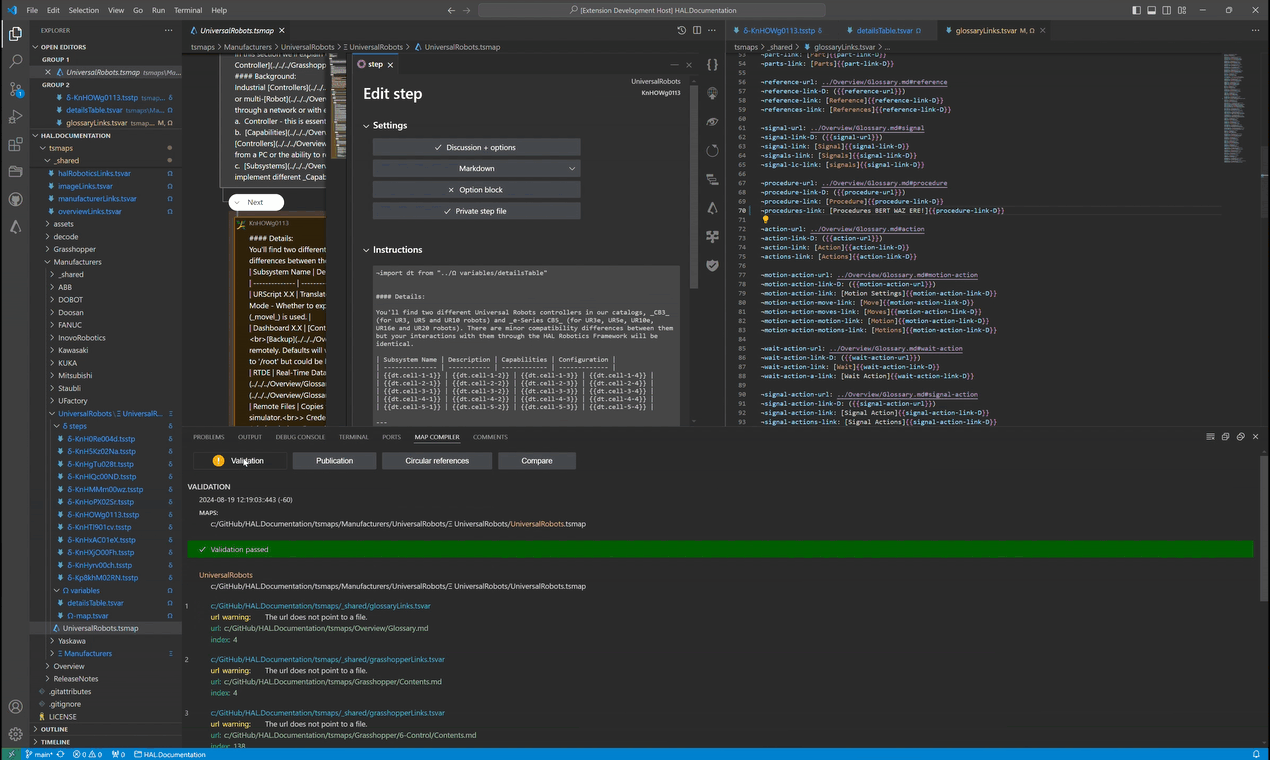
Task: Open the Manage gear icon
Action: point(15,734)
